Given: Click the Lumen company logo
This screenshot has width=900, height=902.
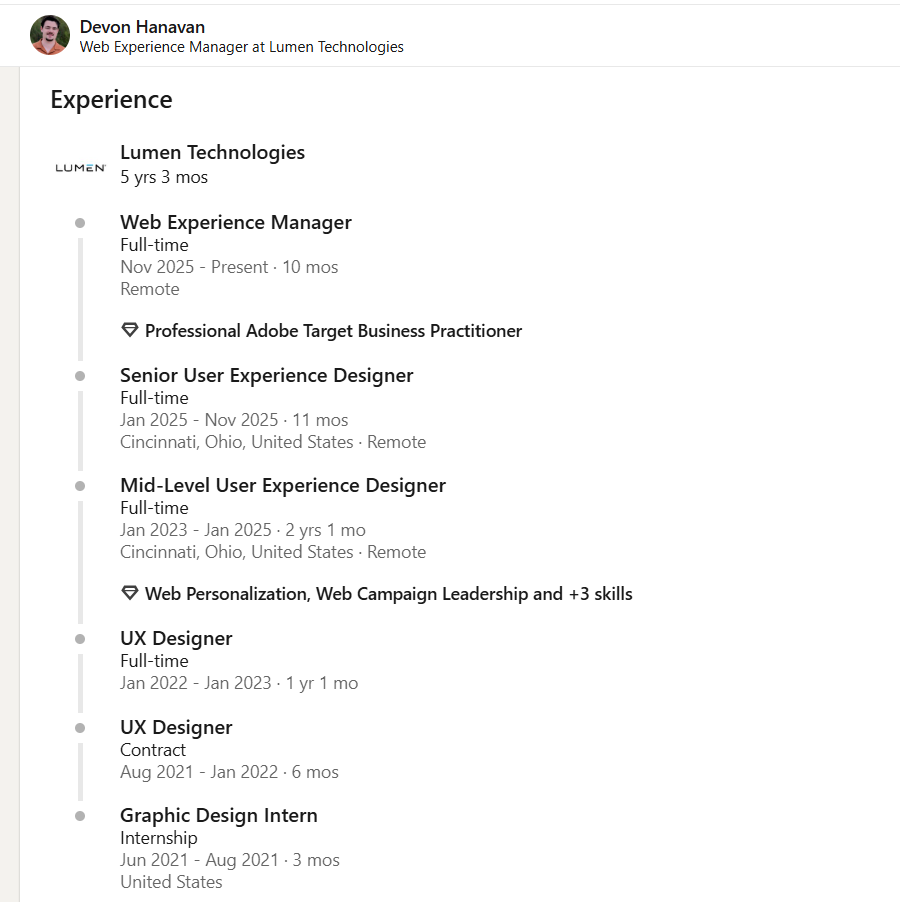Looking at the screenshot, I should pos(81,167).
